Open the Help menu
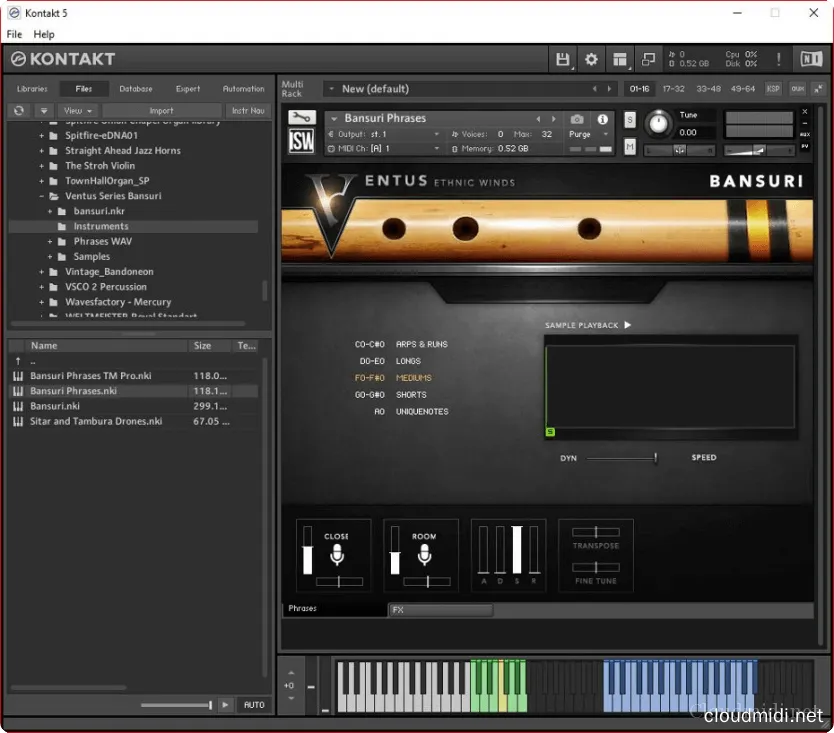This screenshot has height=733, width=834. pyautogui.click(x=44, y=34)
